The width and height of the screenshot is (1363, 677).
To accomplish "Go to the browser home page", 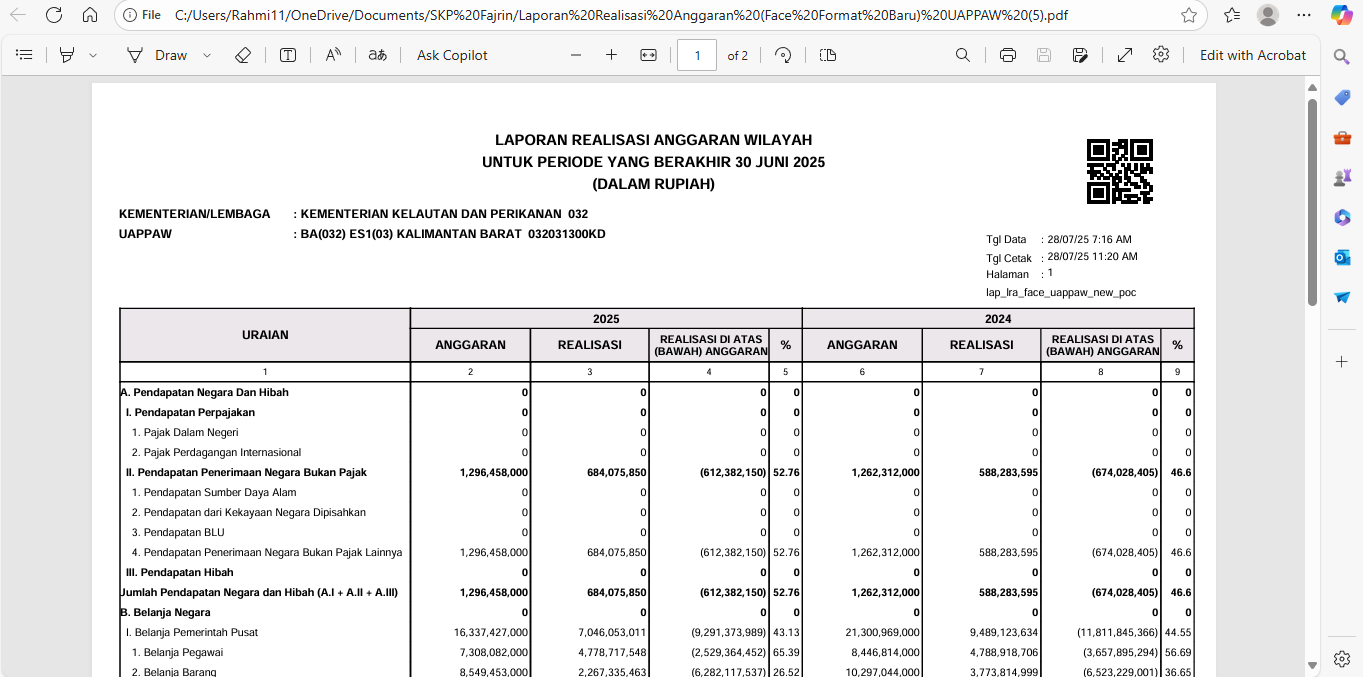I will [90, 15].
